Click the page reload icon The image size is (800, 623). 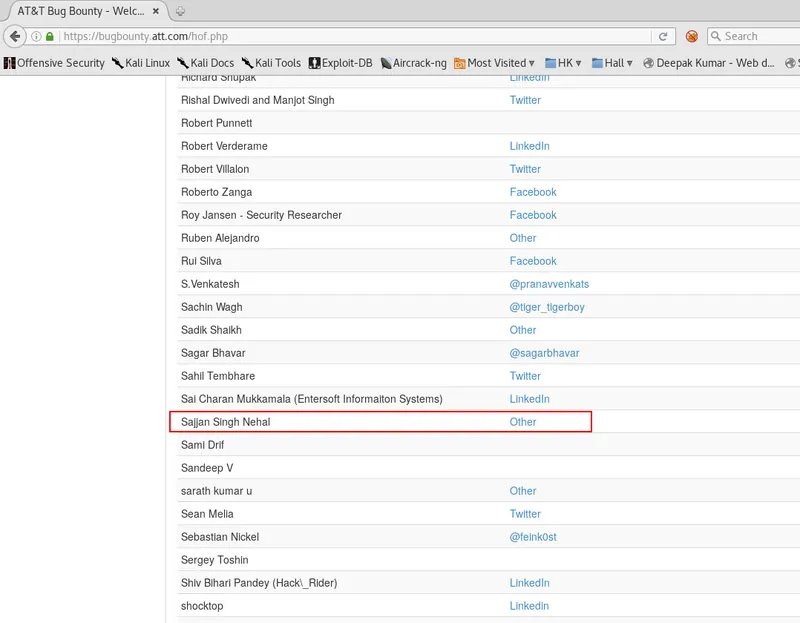pos(663,36)
